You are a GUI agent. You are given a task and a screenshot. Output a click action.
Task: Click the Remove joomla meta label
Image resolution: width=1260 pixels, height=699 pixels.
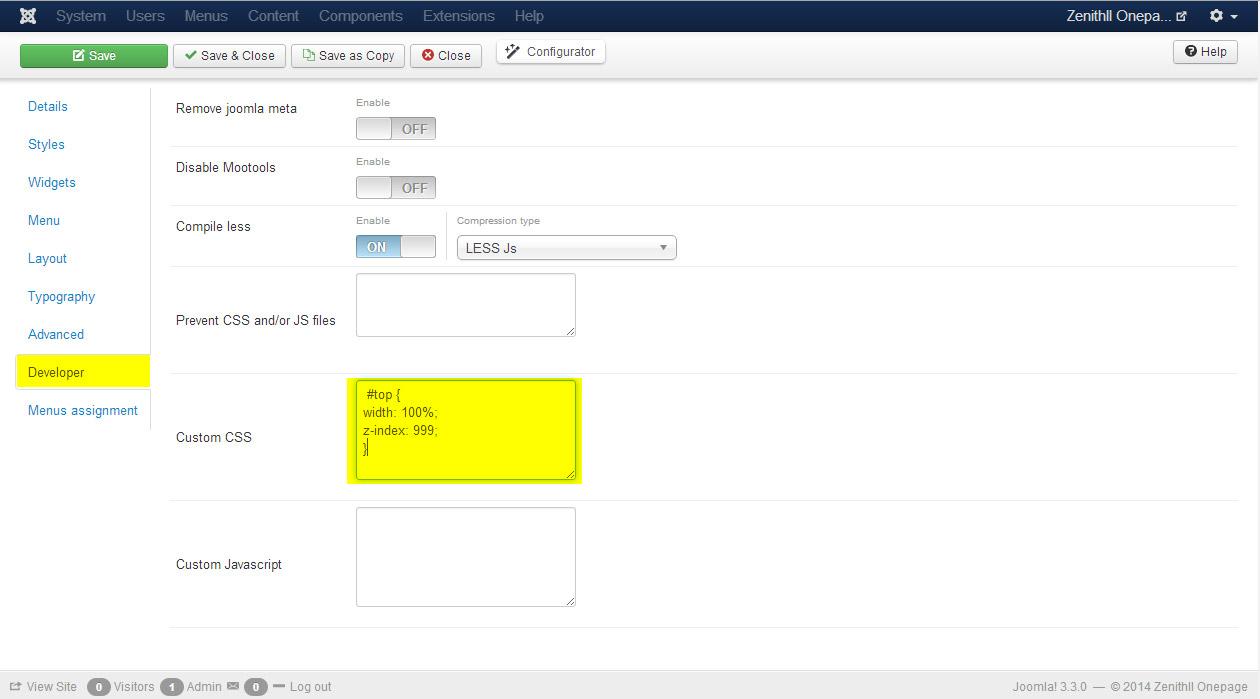tap(236, 108)
